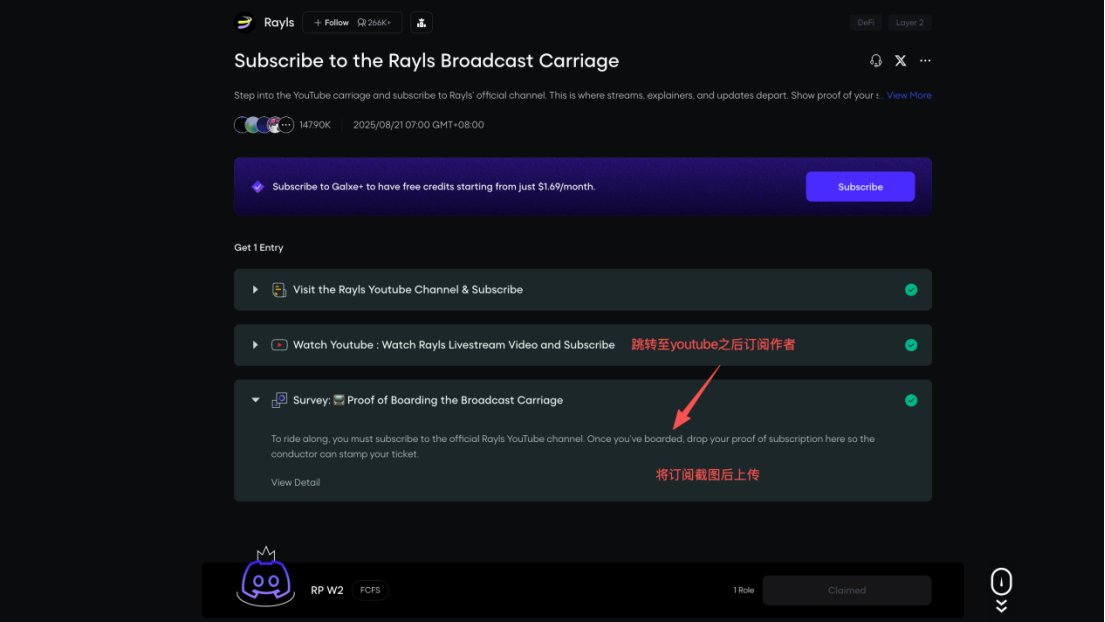1105x622 pixels.
Task: View the participant avatars group
Action: (264, 125)
